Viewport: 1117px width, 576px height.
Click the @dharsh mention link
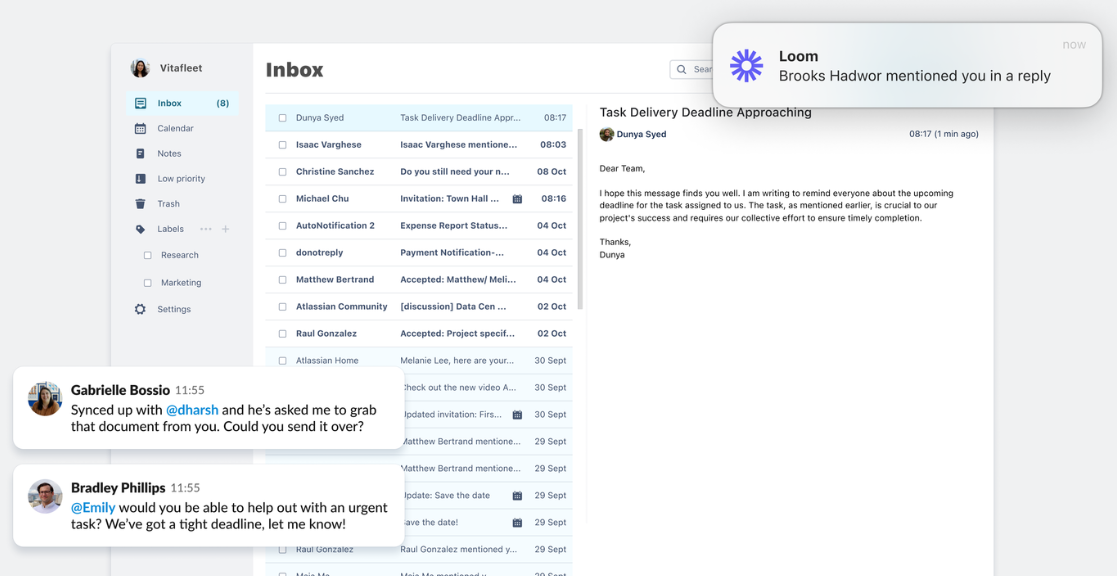pyautogui.click(x=192, y=410)
